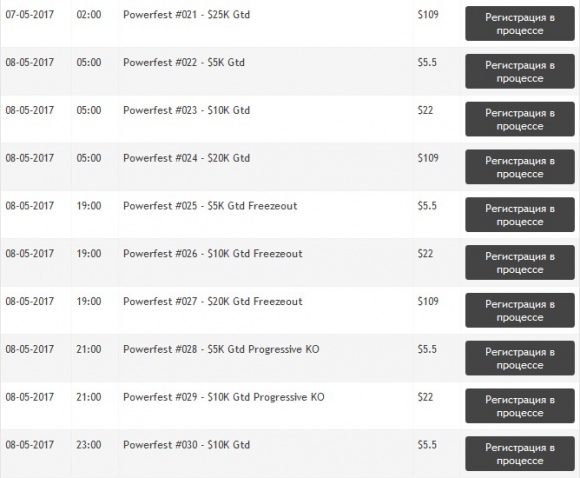This screenshot has width=580, height=478.
Task: Open registration for Powerfest #023 $10K Gtd
Action: click(x=520, y=119)
